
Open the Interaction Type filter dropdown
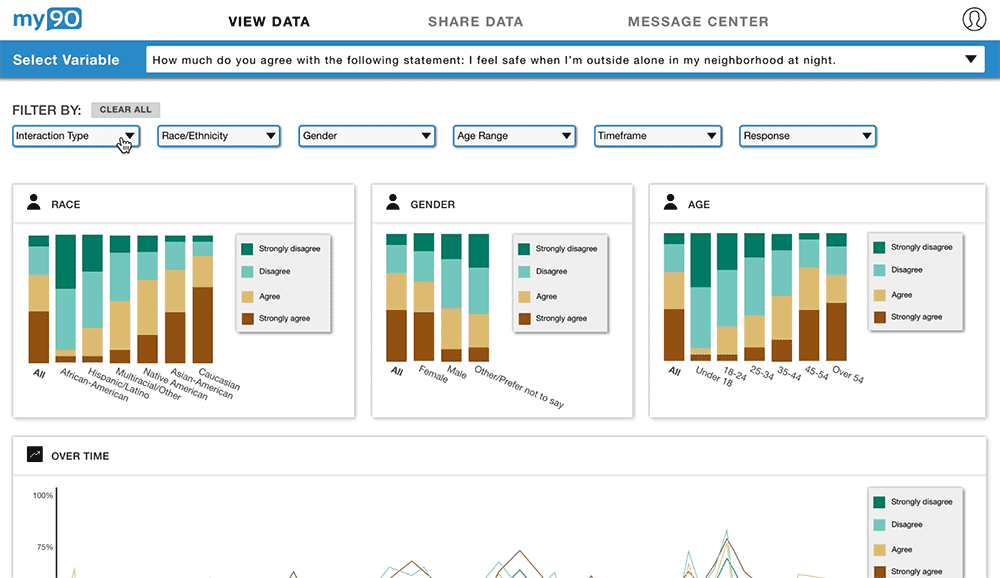click(x=76, y=136)
